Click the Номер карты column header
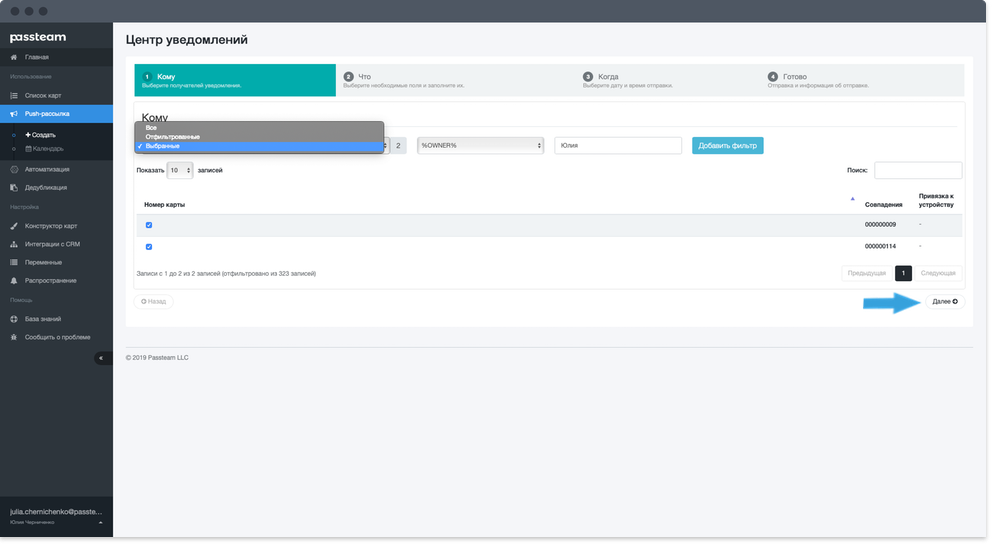Image resolution: width=993 pixels, height=544 pixels. [165, 205]
